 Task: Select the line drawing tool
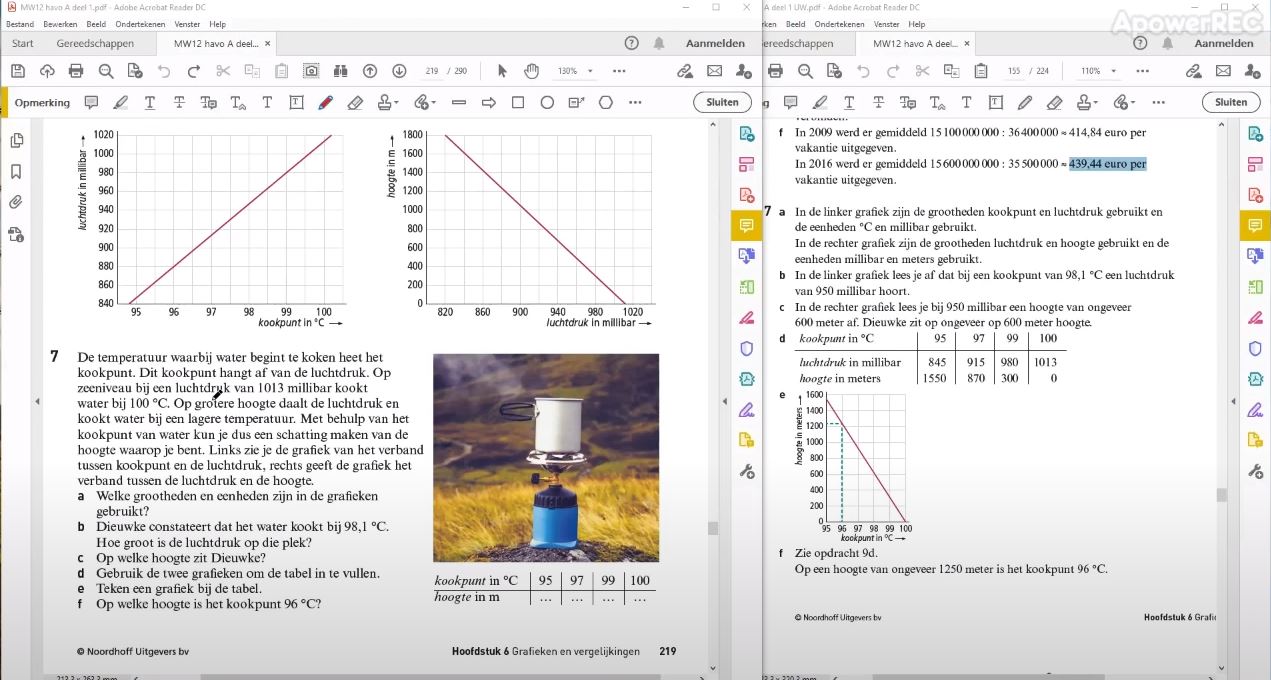tap(459, 102)
